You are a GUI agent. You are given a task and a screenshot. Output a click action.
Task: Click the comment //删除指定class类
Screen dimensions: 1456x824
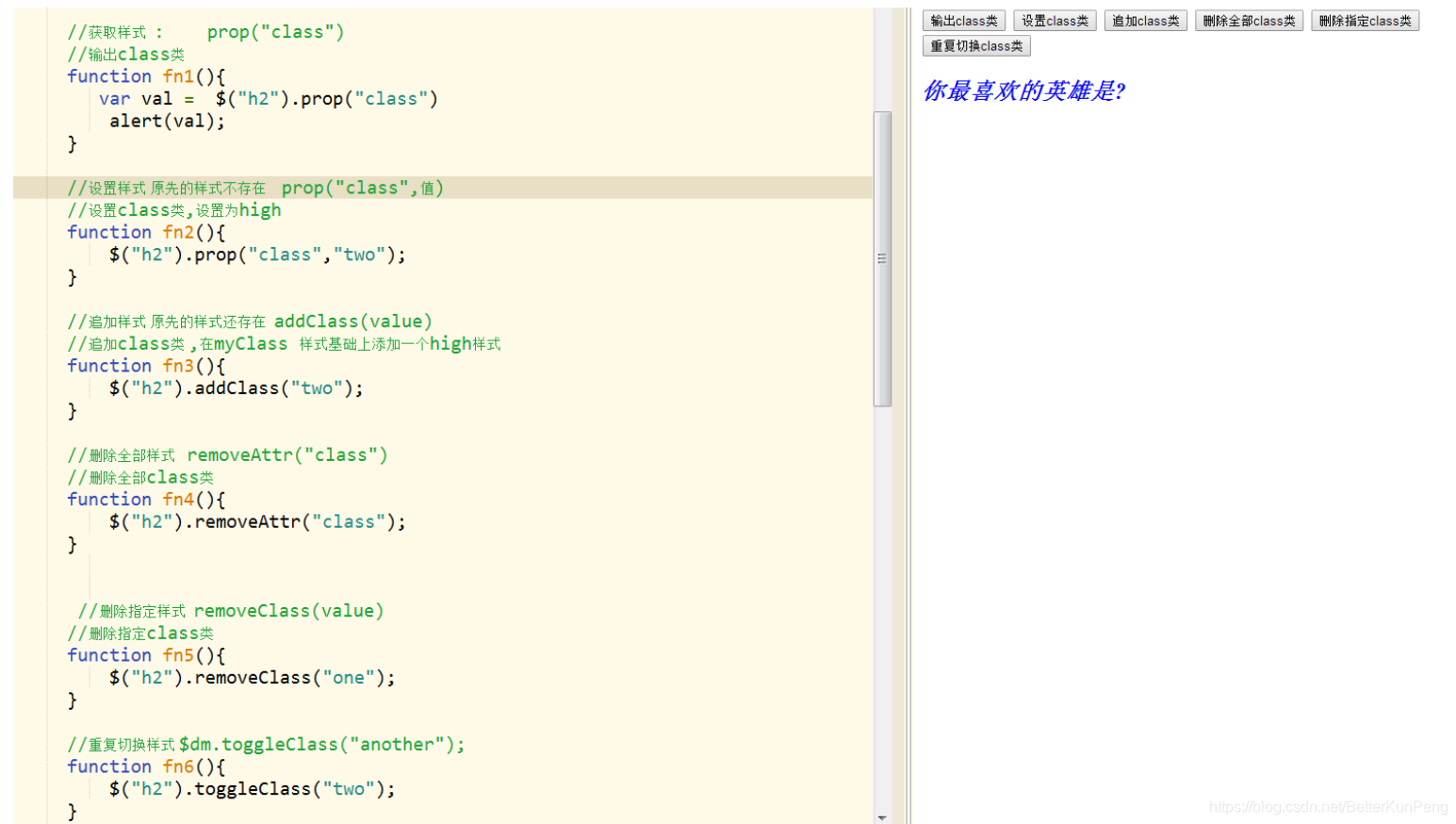coord(140,634)
